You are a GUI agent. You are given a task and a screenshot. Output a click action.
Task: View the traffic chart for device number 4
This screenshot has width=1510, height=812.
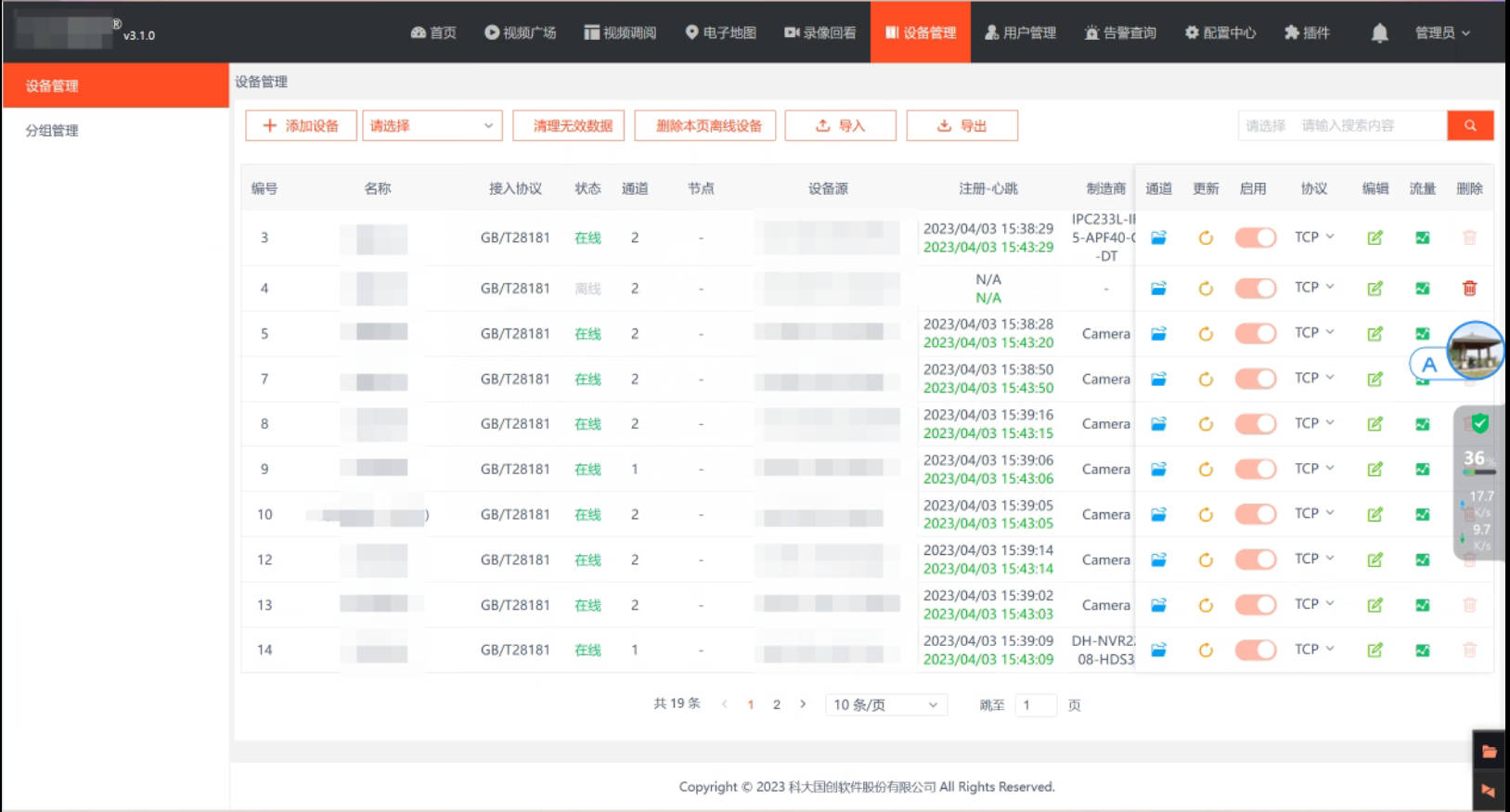(x=1422, y=289)
